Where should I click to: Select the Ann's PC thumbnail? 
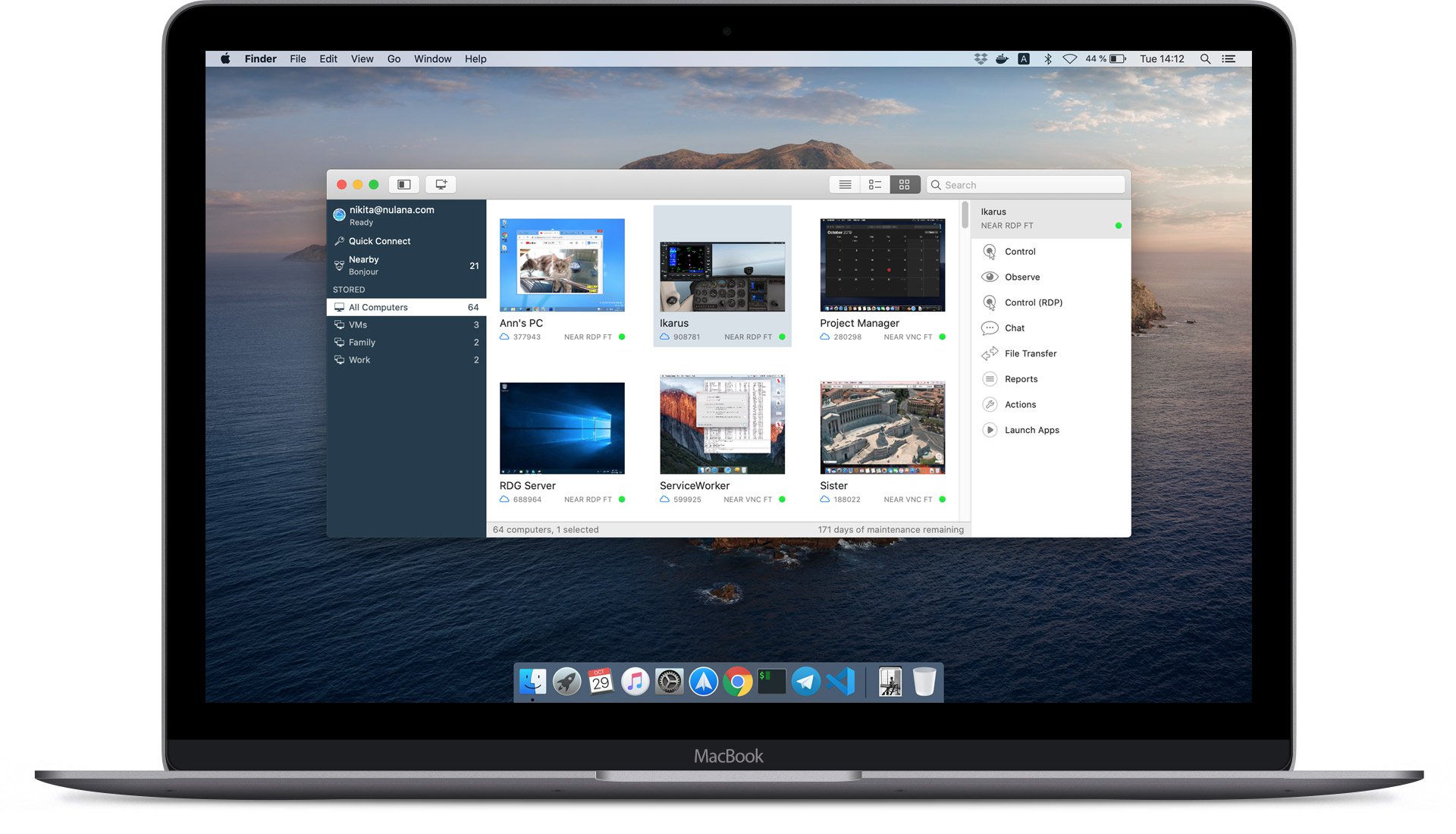click(562, 265)
